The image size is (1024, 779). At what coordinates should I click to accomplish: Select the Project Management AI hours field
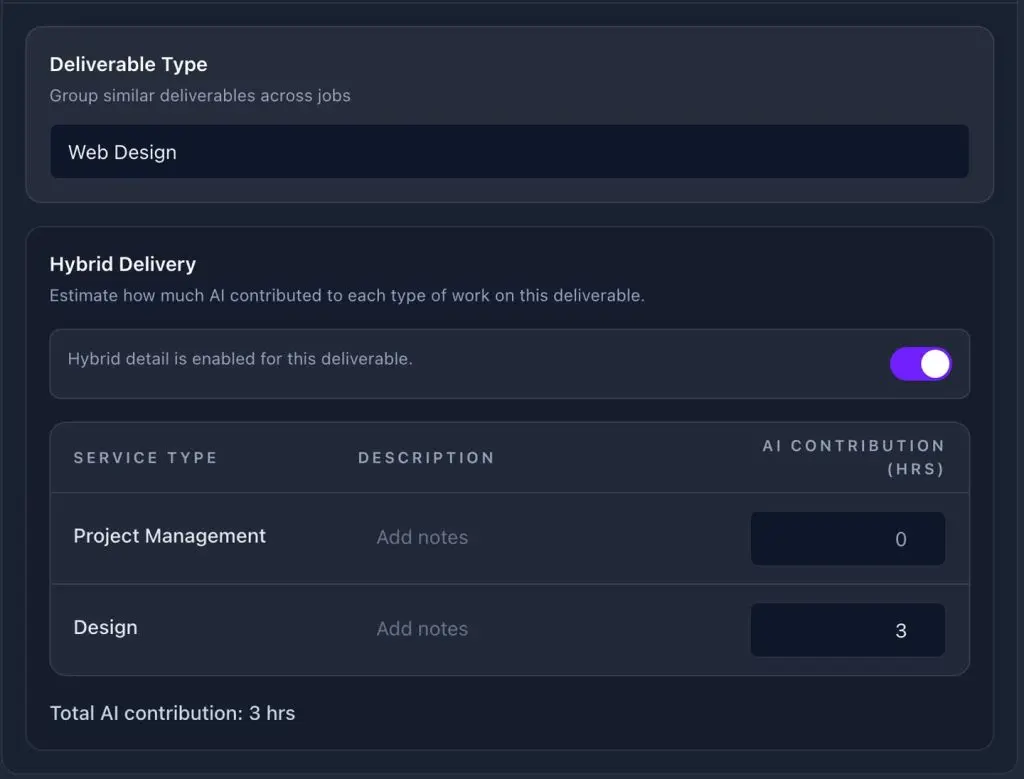[x=847, y=539]
